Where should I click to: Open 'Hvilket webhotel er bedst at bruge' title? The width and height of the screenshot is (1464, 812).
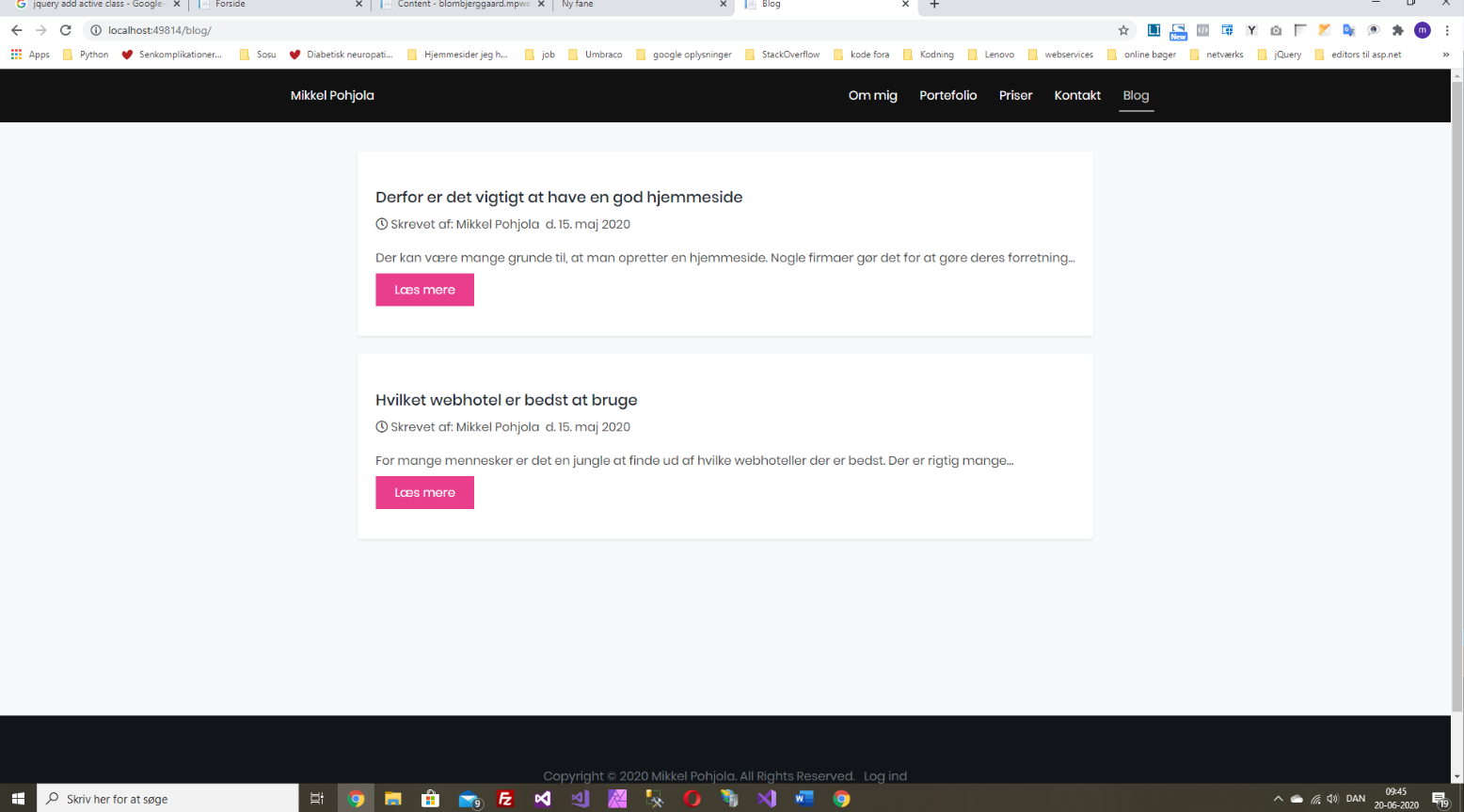[506, 400]
